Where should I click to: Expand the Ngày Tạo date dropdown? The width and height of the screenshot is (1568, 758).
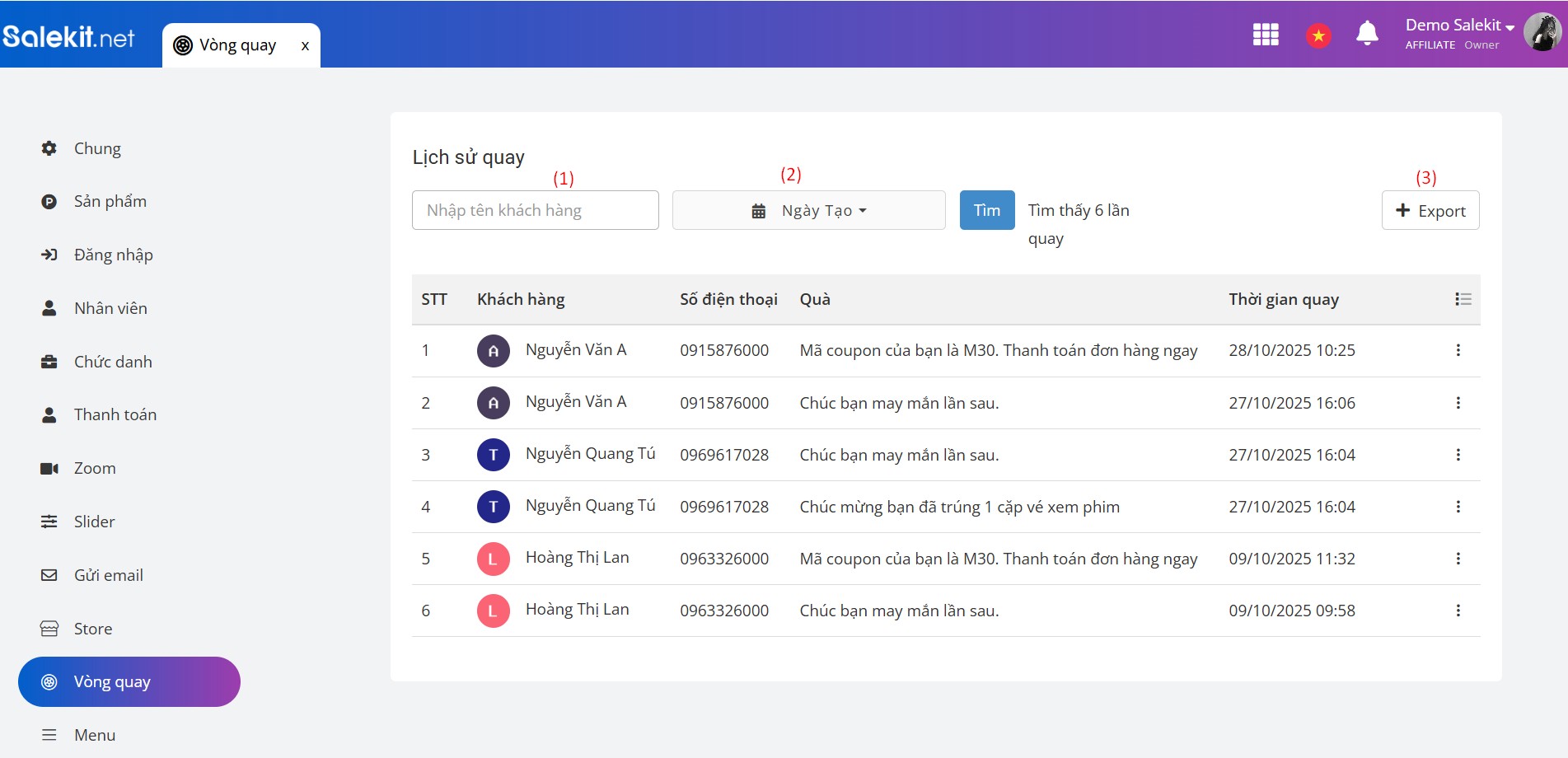pyautogui.click(x=808, y=211)
